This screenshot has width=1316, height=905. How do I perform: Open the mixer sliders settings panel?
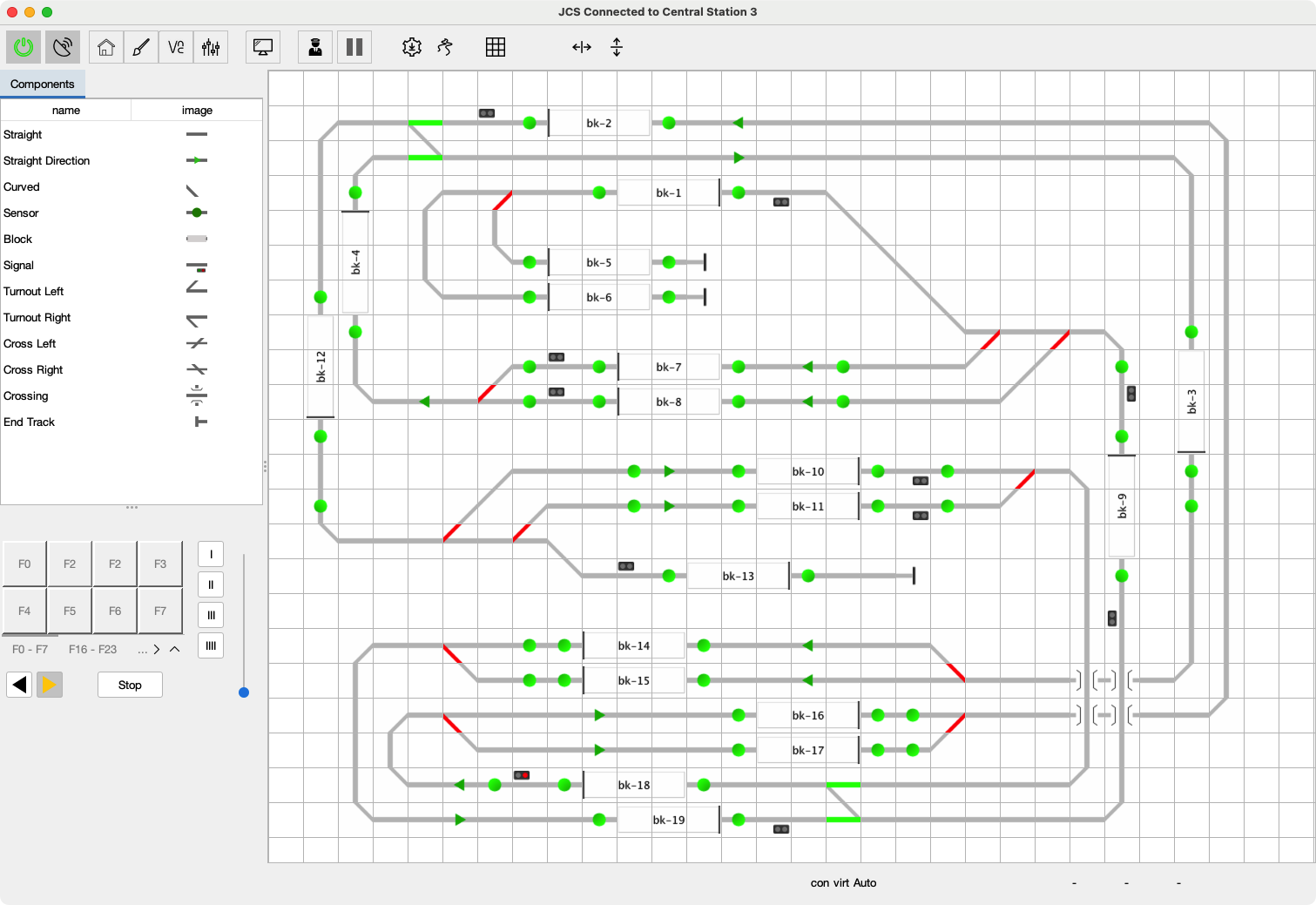click(x=211, y=47)
